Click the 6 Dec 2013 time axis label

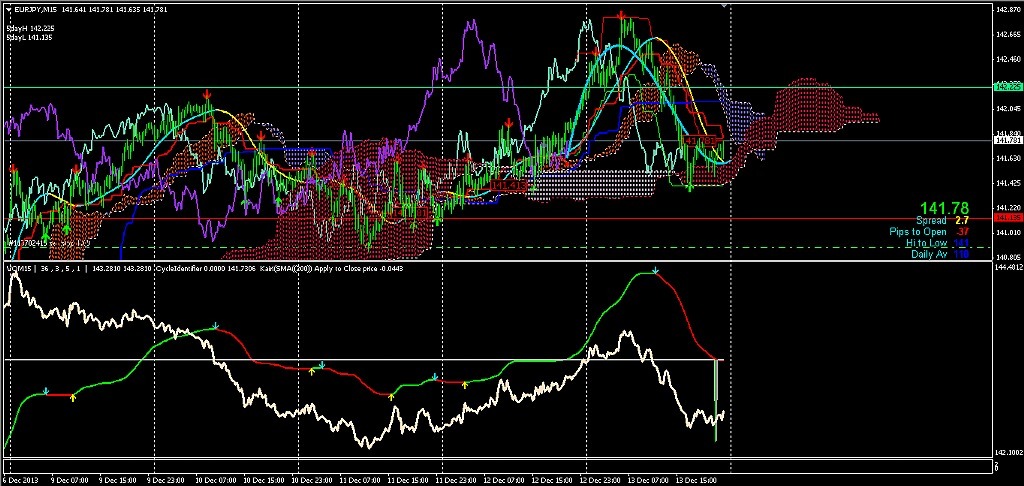point(20,480)
